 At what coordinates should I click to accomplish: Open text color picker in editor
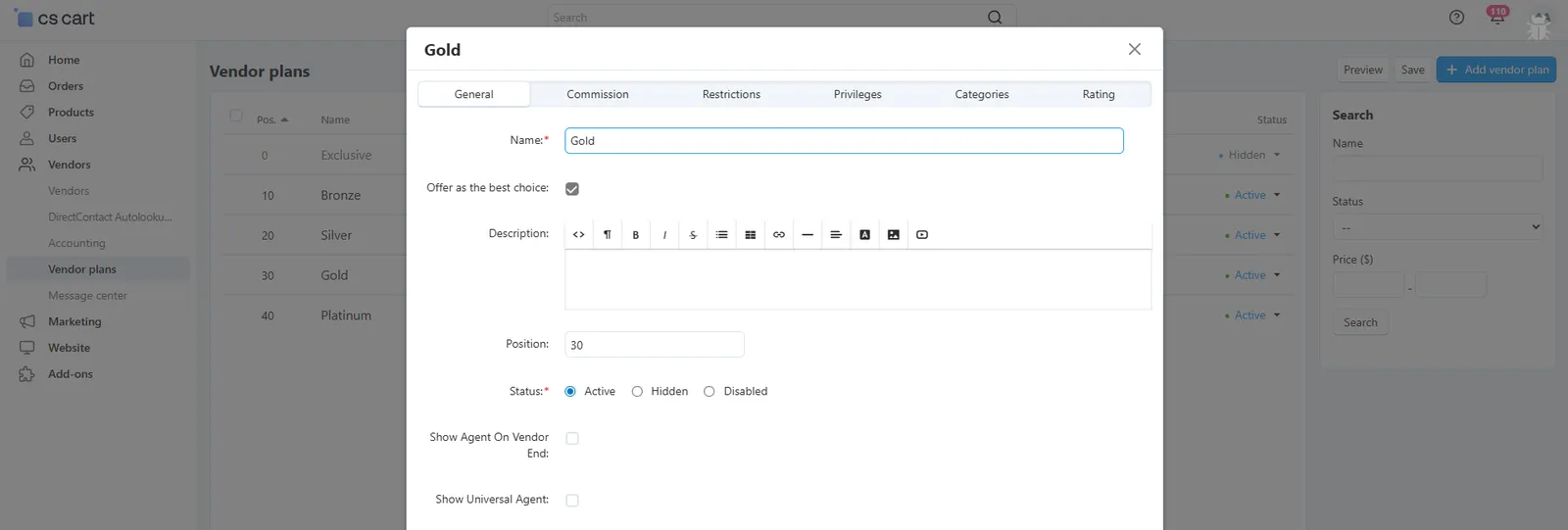click(865, 235)
